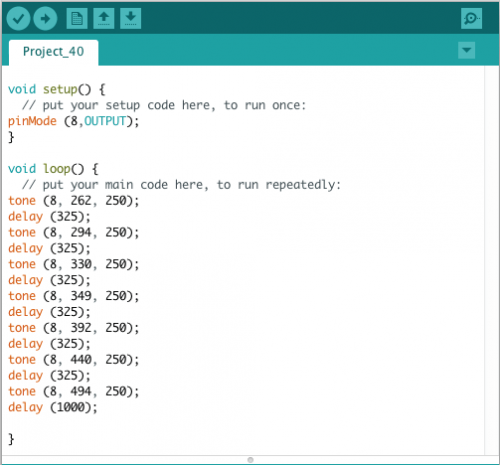Click the void loop() line
The image size is (500, 465).
(x=53, y=169)
